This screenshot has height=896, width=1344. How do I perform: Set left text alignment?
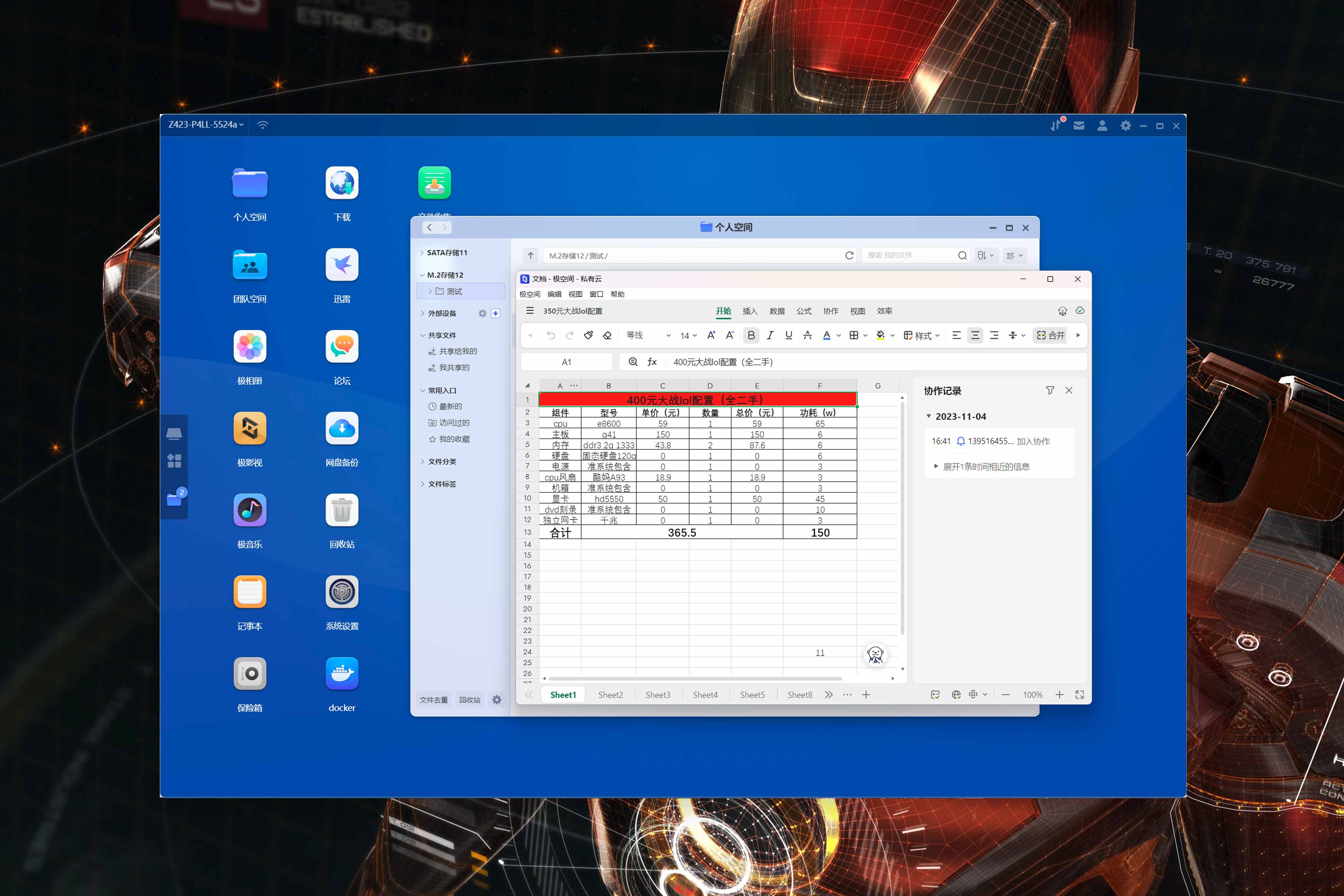coord(956,335)
